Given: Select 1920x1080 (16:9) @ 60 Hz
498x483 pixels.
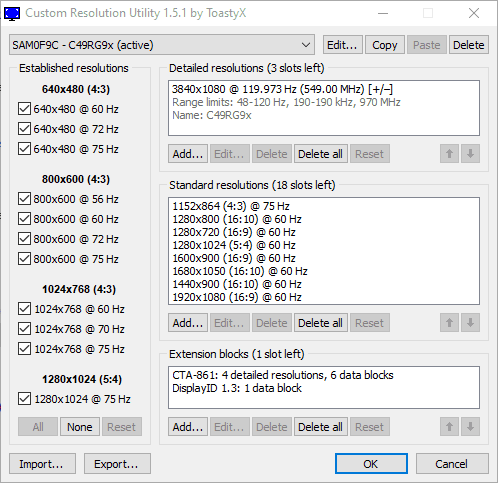Looking at the screenshot, I should click(324, 297).
